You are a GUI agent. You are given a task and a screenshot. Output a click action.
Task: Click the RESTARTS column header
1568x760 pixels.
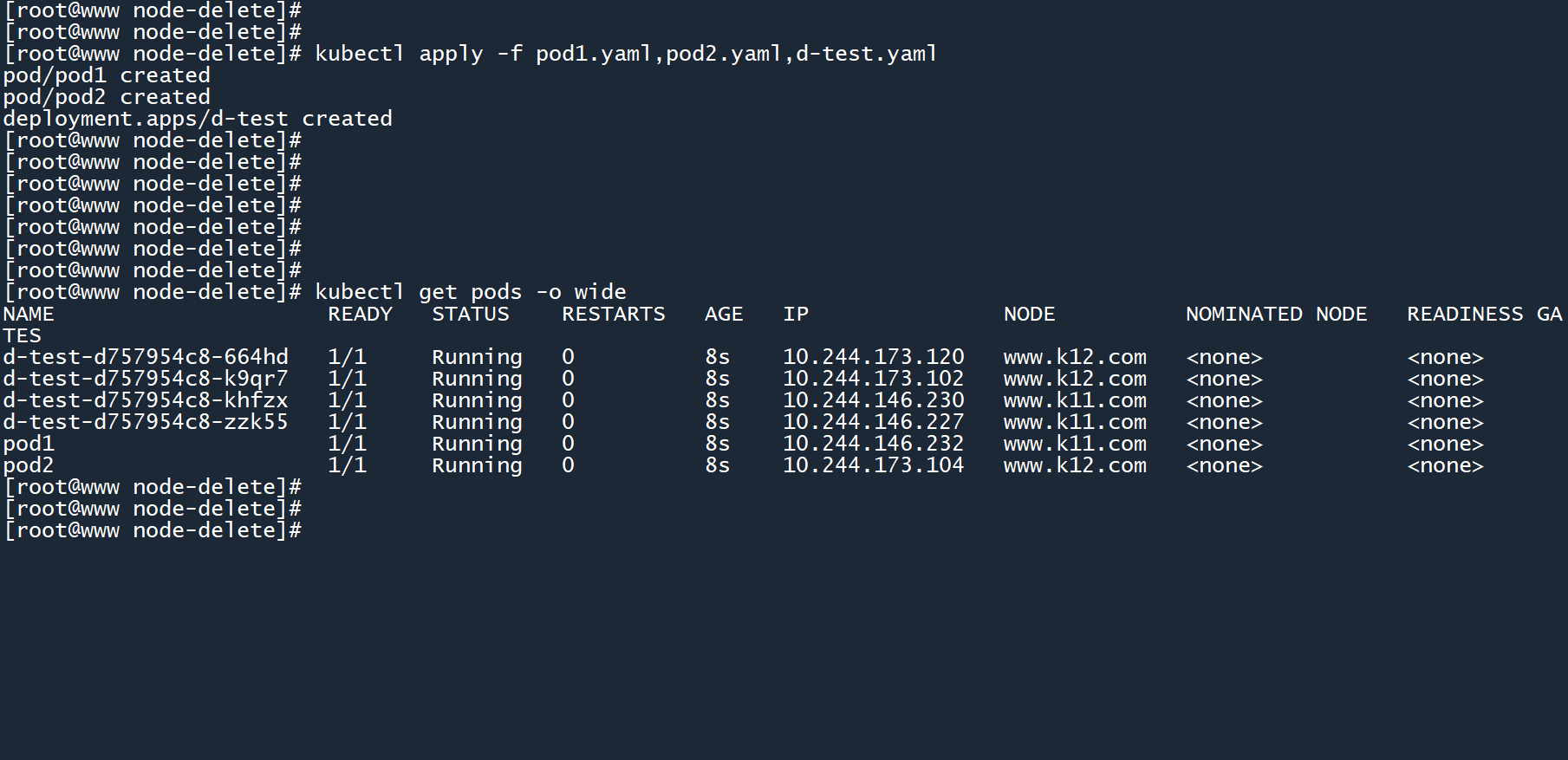613,314
